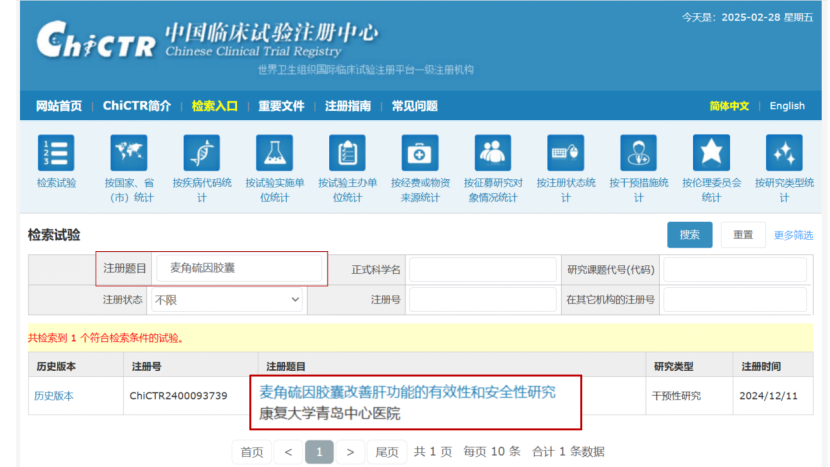The height and width of the screenshot is (467, 830).
Task: Open 历史版本 link in result row
Action: (53, 396)
